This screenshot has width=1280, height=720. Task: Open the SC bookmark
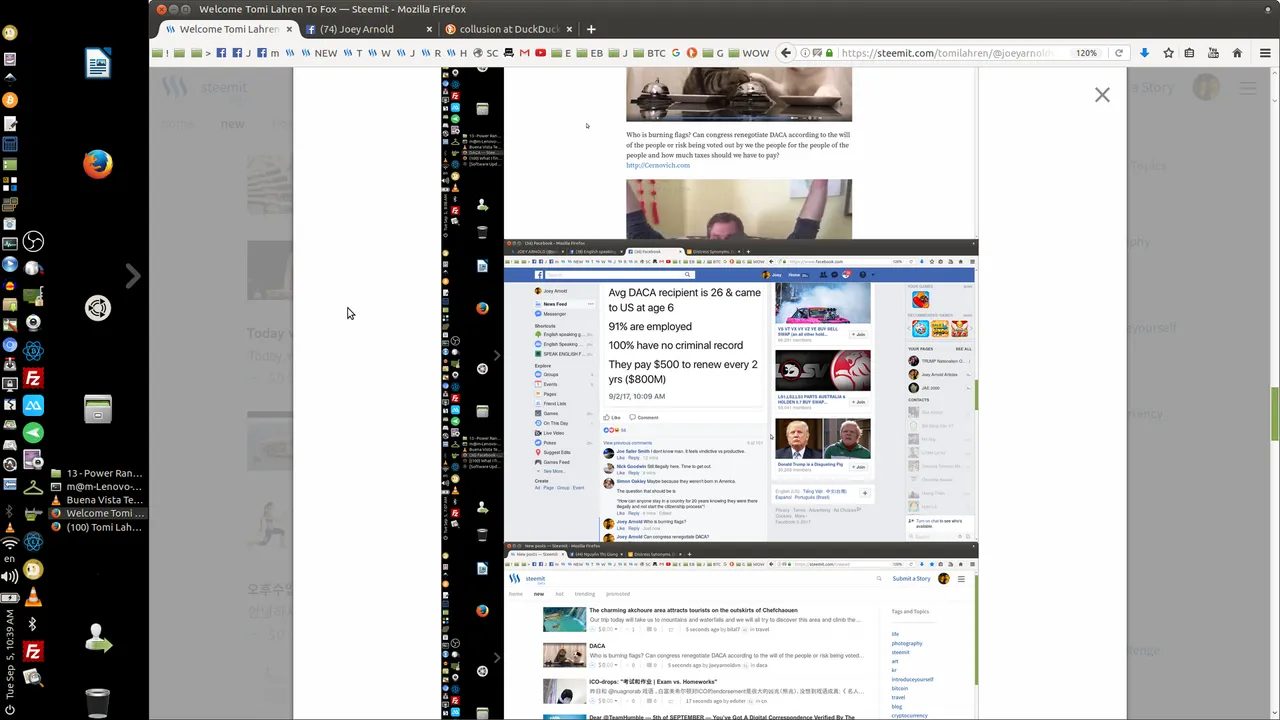click(485, 53)
